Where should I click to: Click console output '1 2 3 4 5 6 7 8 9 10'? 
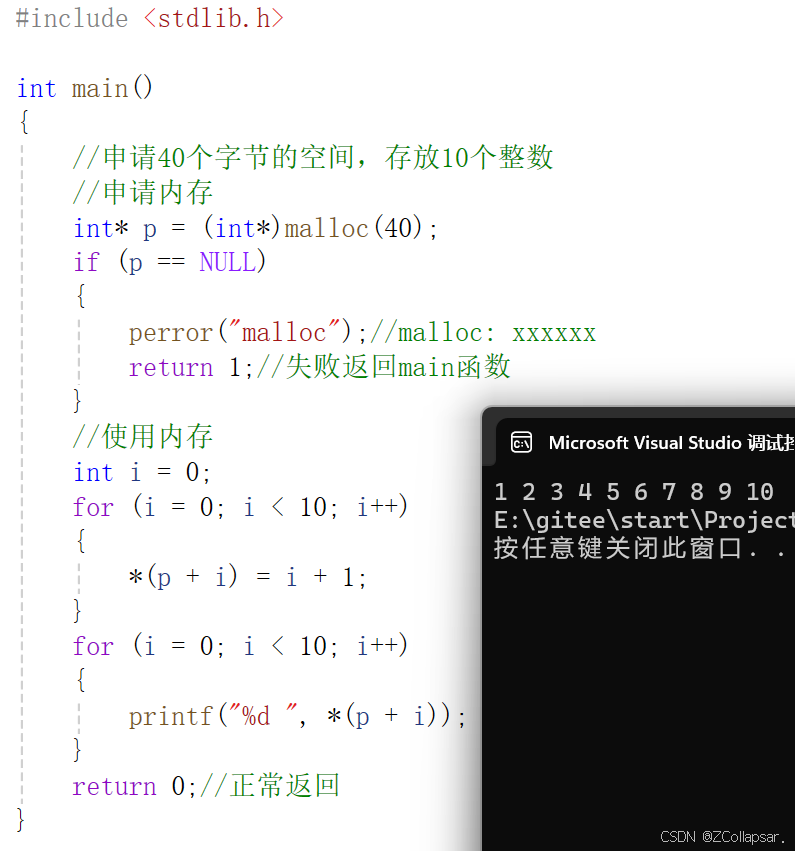(x=634, y=492)
